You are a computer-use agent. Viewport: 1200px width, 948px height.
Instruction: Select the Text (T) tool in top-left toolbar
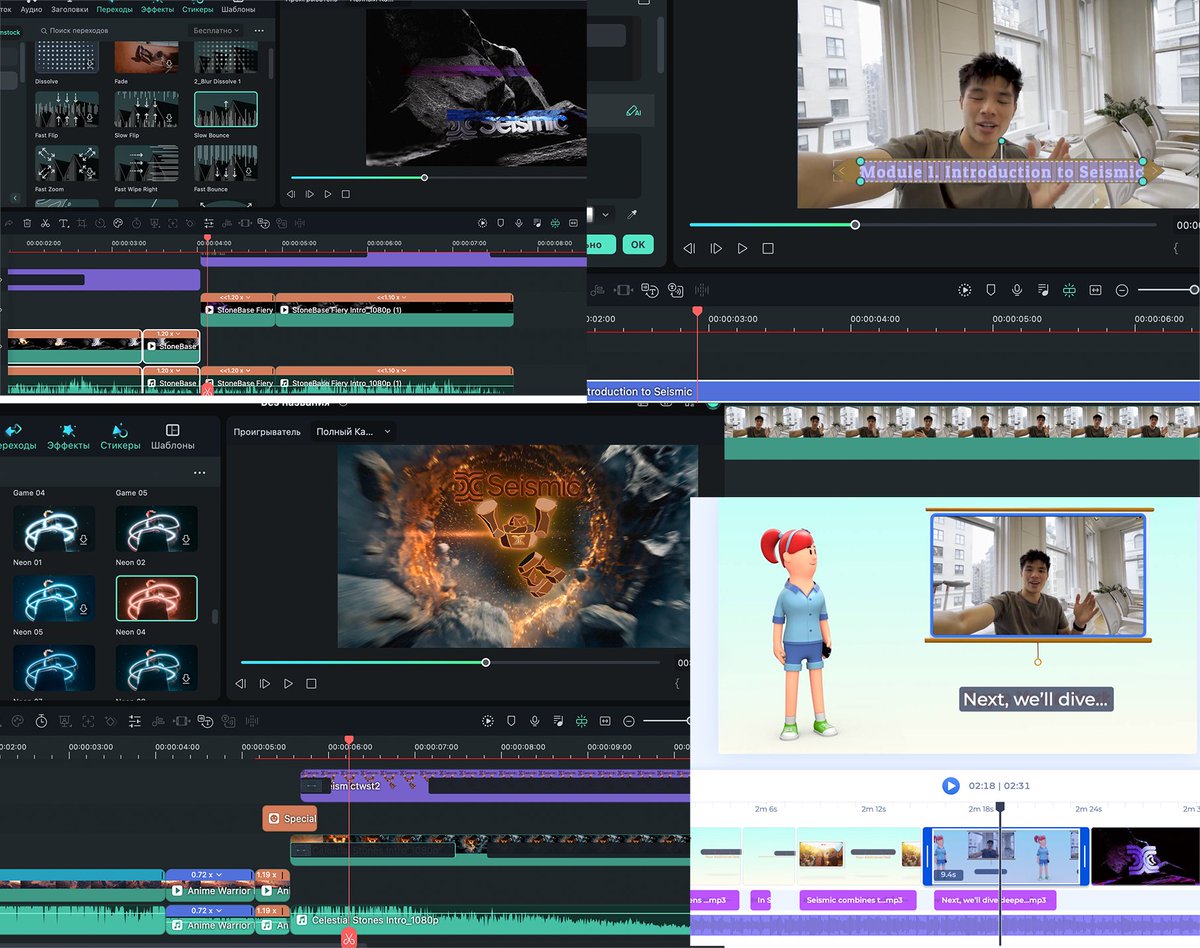(x=63, y=223)
